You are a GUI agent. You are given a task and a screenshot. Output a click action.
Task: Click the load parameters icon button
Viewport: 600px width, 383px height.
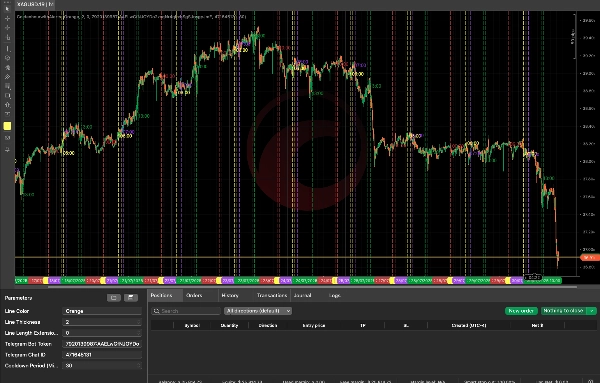(114, 298)
